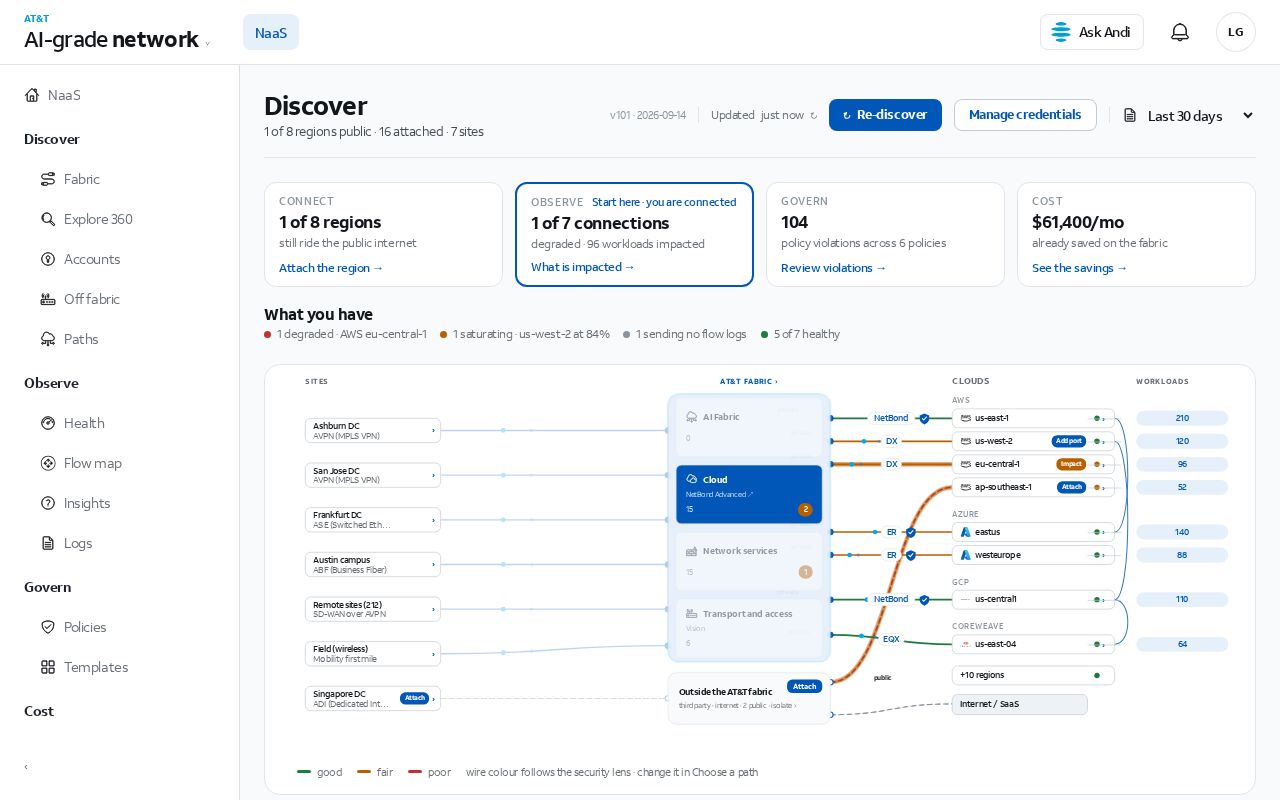Open the AT&T FABRIC header link
1280x800 pixels.
point(749,381)
